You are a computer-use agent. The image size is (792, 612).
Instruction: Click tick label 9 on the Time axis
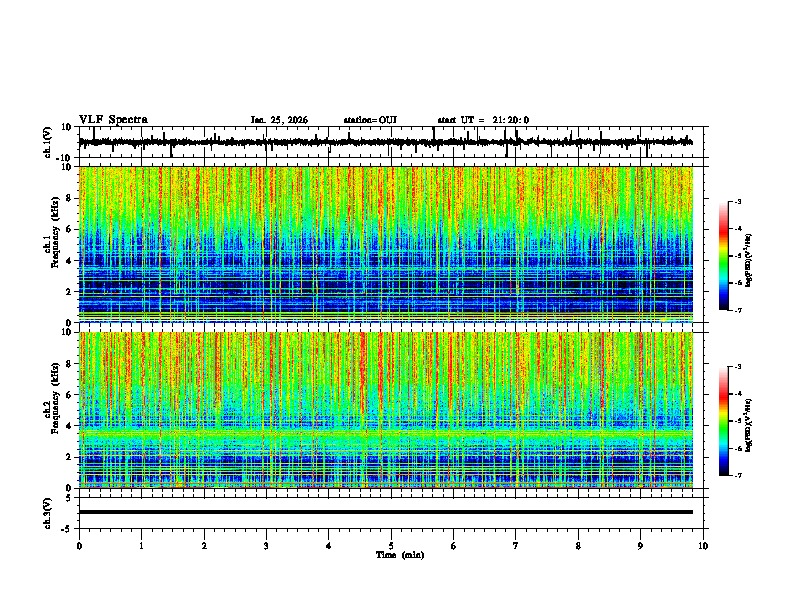point(640,546)
